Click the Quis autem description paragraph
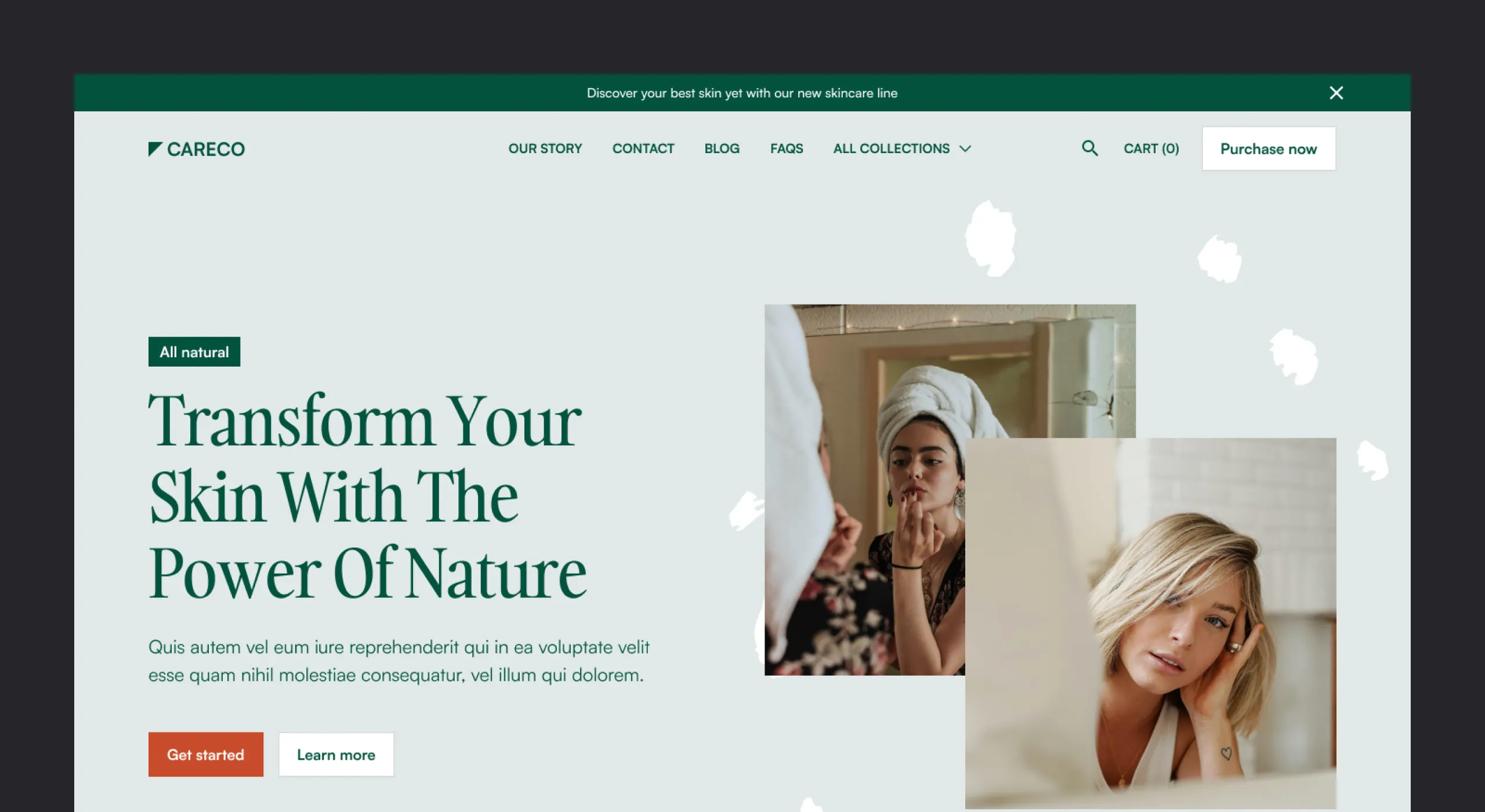The height and width of the screenshot is (812, 1485). pyautogui.click(x=399, y=661)
